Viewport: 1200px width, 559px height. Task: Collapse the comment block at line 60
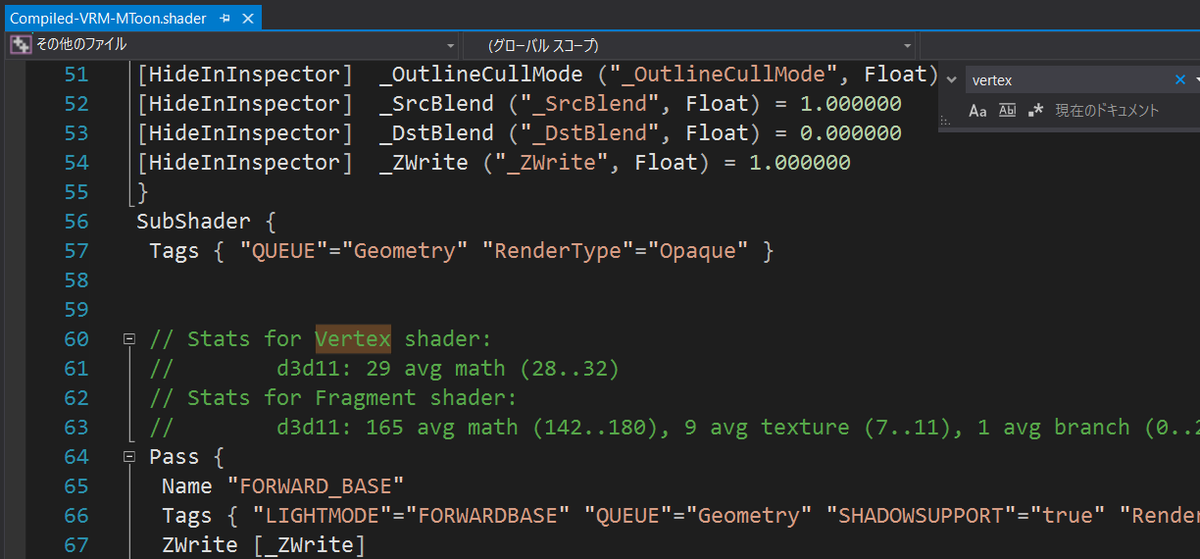[x=128, y=339]
